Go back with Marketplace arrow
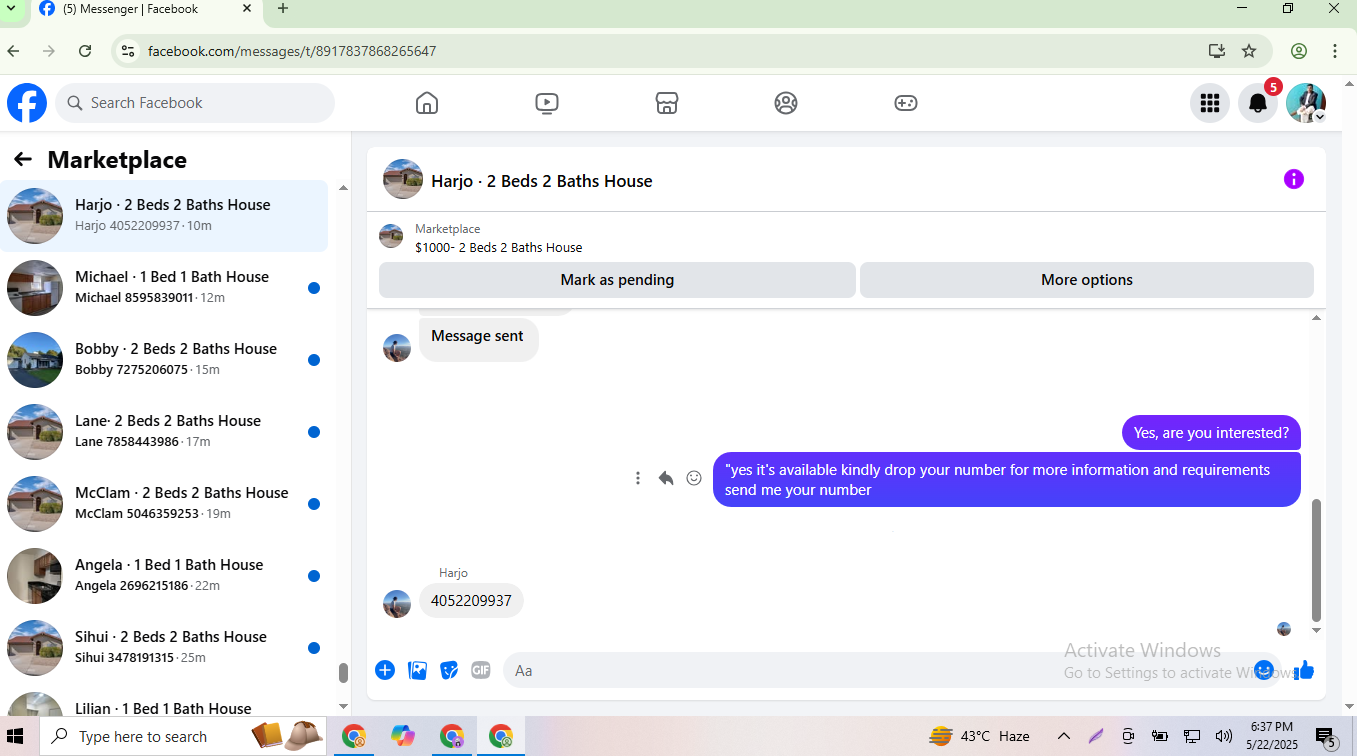1357x756 pixels. [23, 159]
